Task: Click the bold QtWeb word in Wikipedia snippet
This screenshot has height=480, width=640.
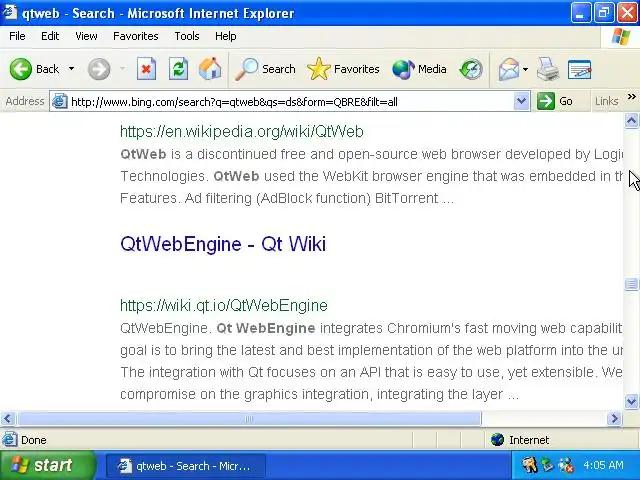Action: 143,154
